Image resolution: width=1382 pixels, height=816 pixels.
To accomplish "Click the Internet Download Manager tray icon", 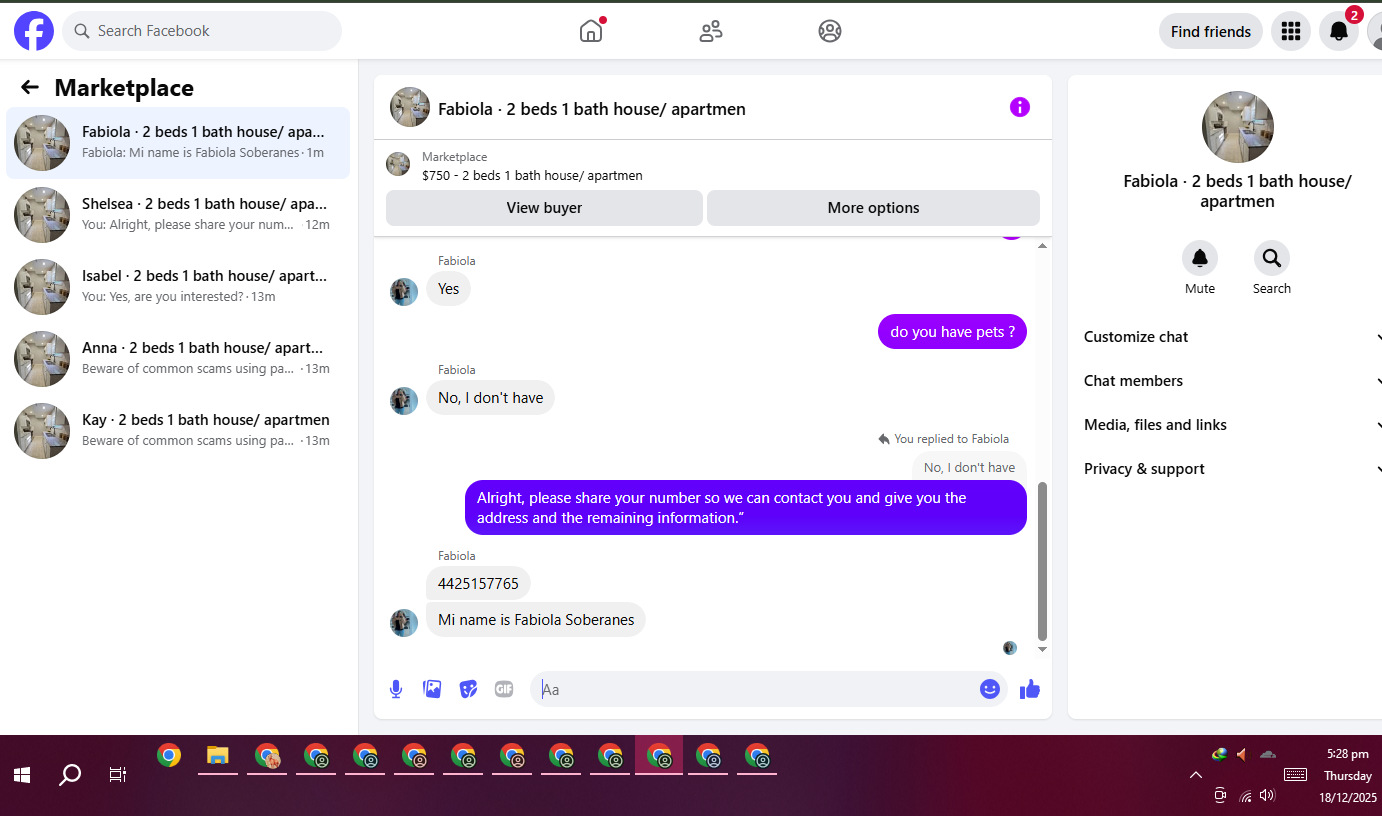I will [1219, 754].
